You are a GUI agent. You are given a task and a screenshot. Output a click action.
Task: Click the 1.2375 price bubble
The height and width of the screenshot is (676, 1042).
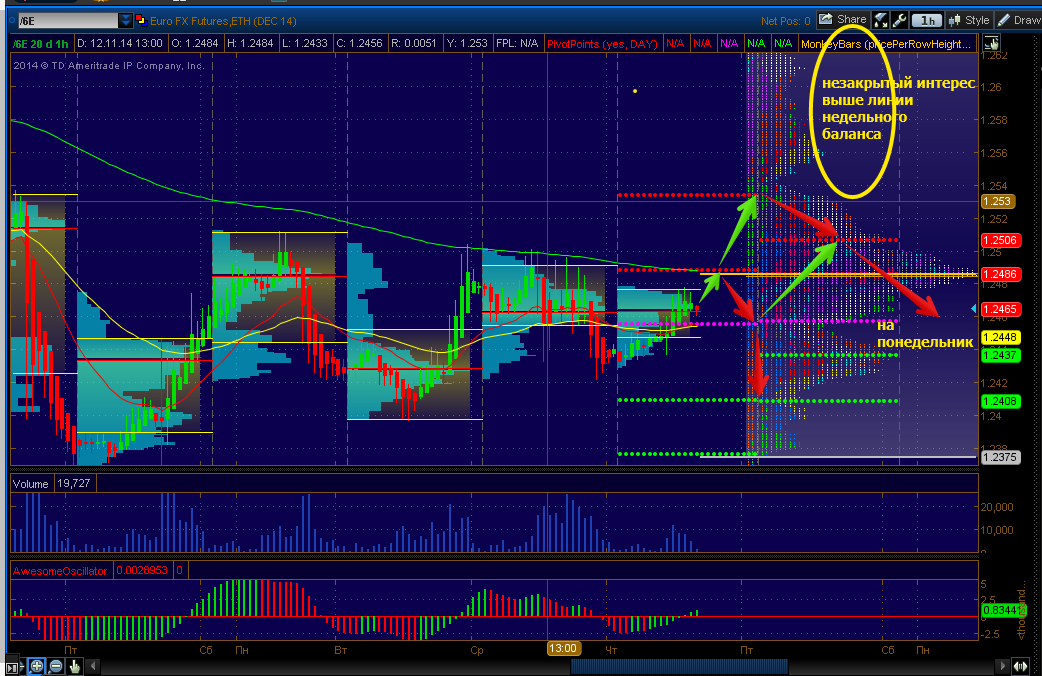(1001, 457)
